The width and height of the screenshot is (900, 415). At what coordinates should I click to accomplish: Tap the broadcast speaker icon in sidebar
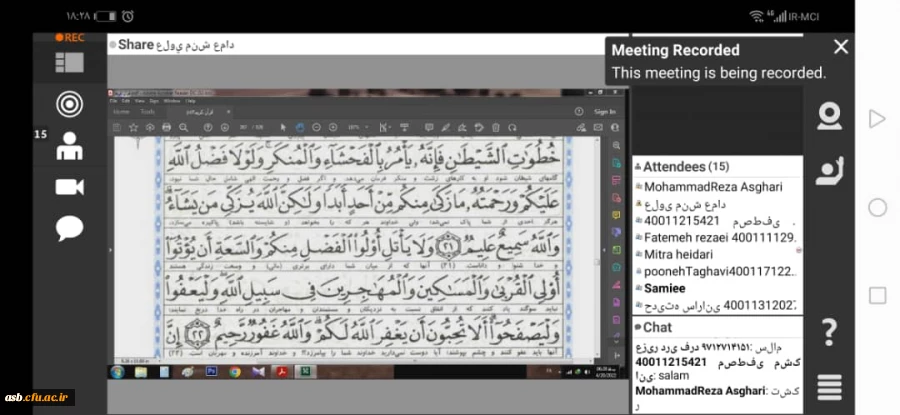click(69, 103)
